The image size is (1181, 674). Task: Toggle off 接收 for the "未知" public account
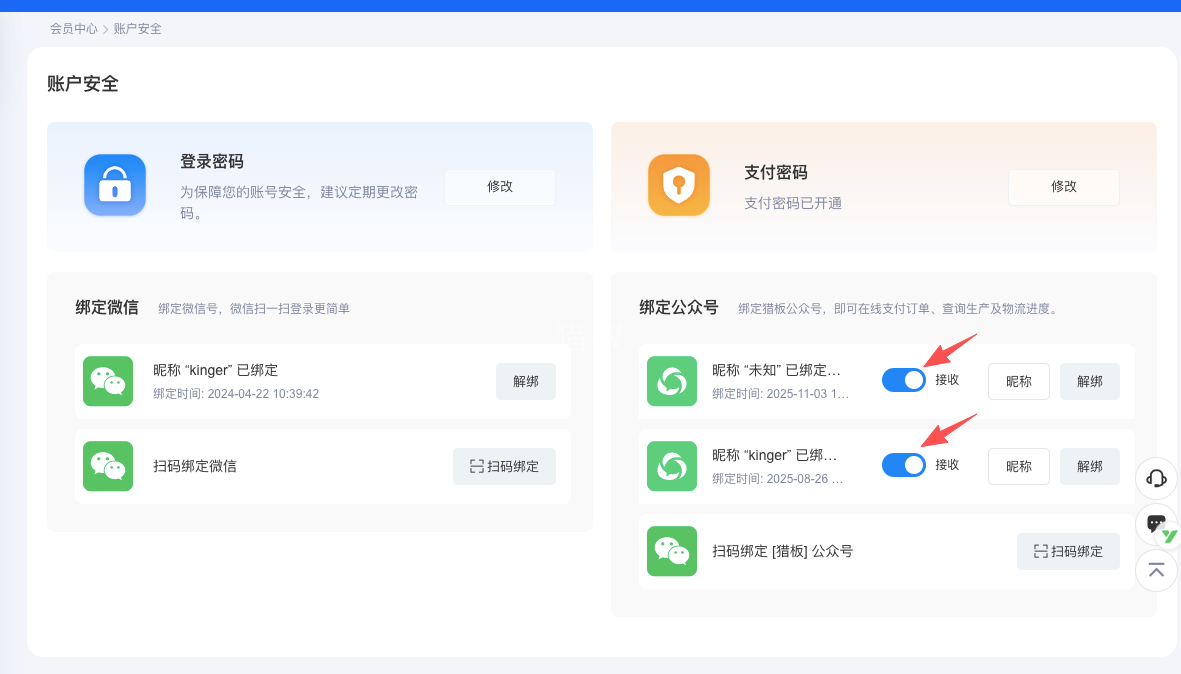(x=903, y=380)
